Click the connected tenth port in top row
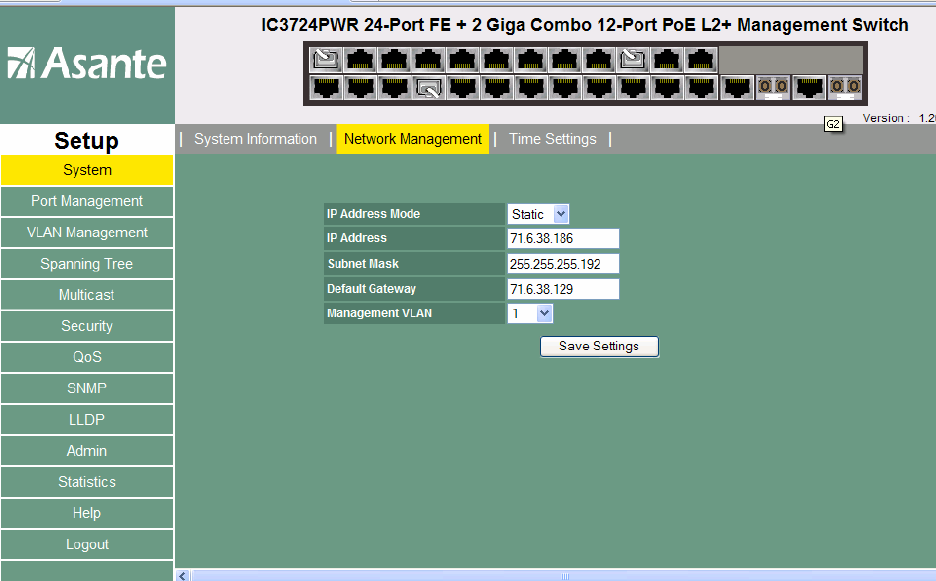The image size is (936, 581). 633,60
